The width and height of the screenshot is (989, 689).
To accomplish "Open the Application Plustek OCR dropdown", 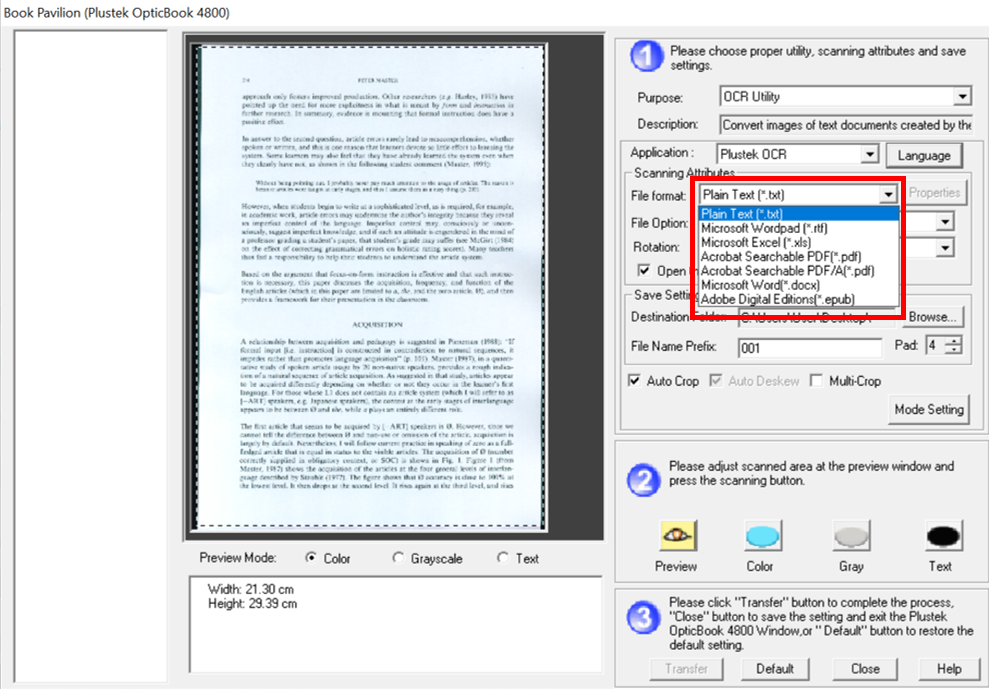I will [868, 155].
